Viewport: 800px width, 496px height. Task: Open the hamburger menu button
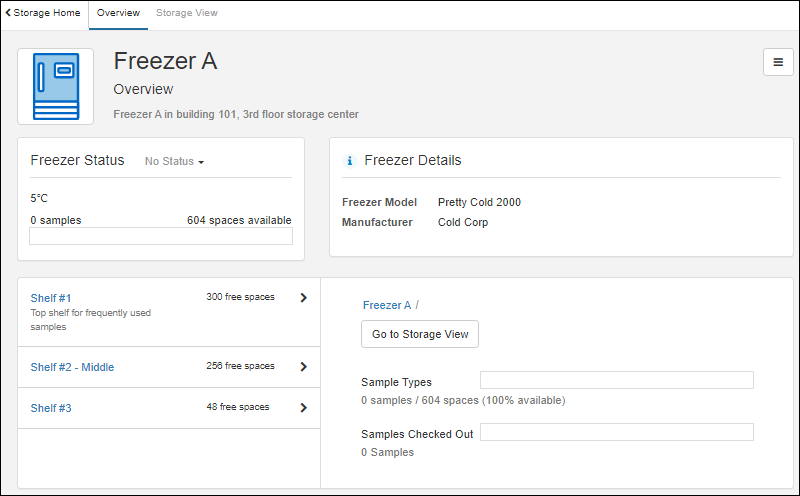click(778, 62)
